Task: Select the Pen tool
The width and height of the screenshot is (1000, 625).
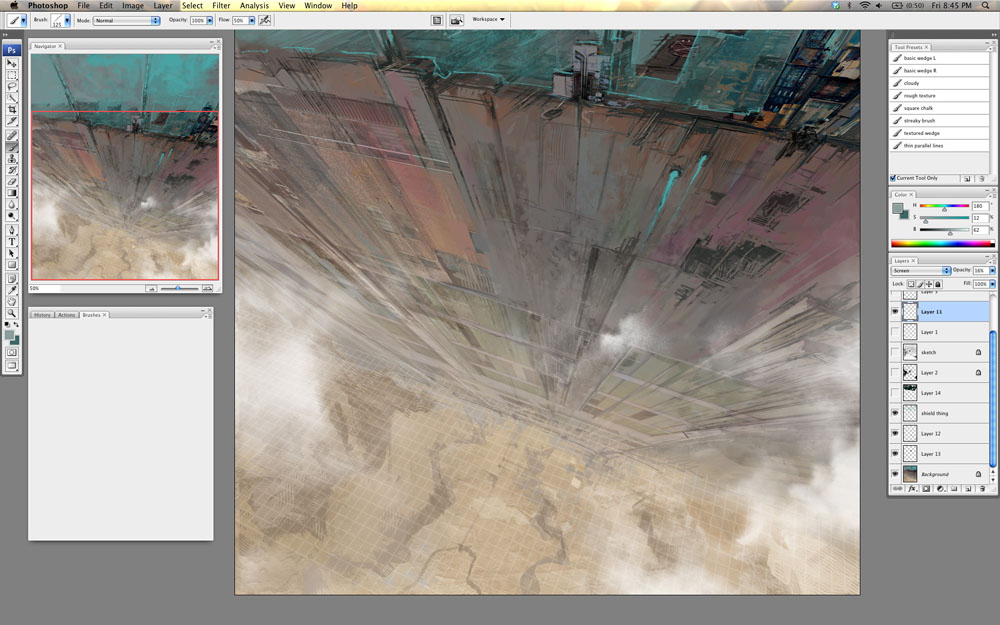Action: point(11,230)
